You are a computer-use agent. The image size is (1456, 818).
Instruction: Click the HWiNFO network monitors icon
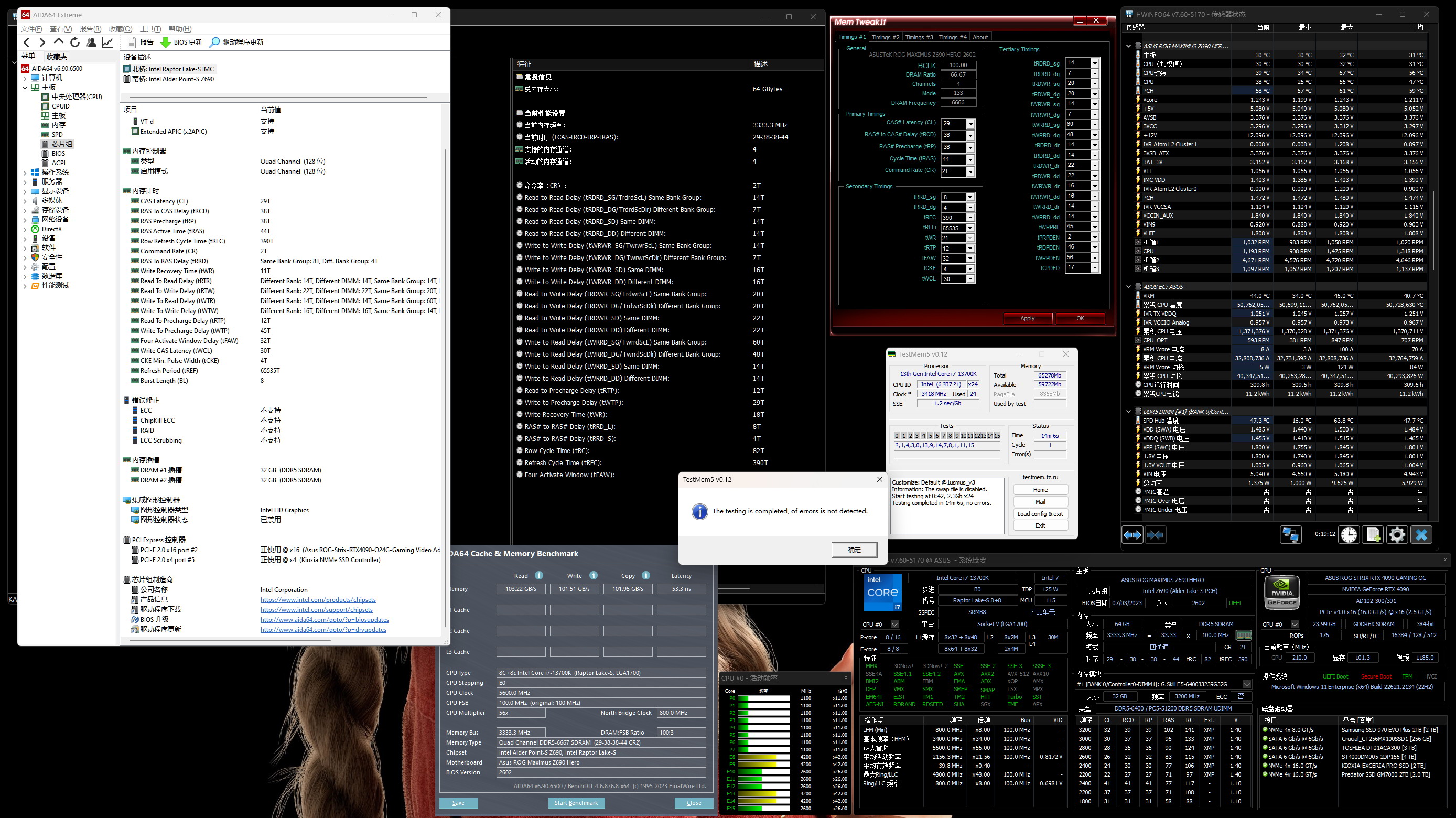coord(1290,534)
